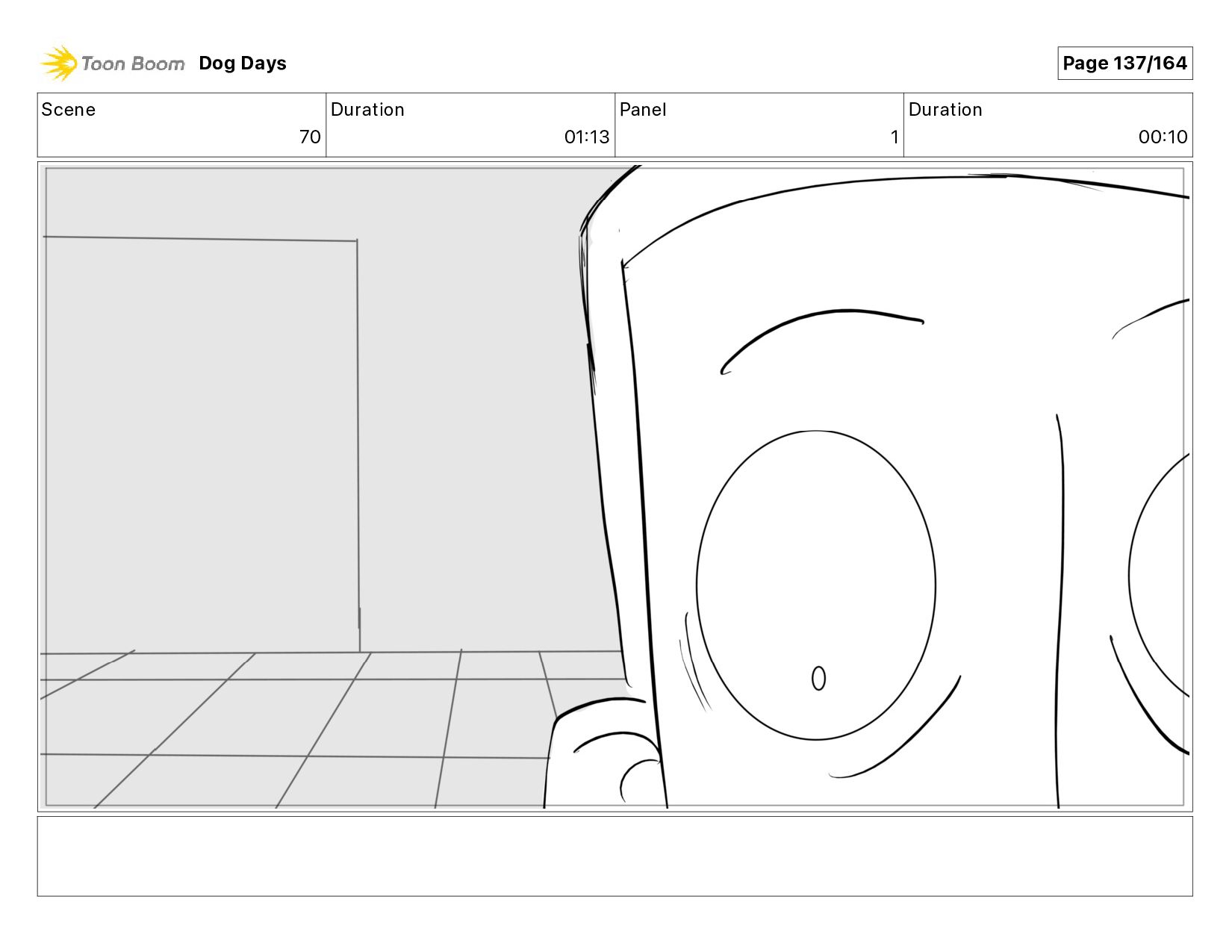Click the scene number 70
Screen dimensions: 1232x952
[x=310, y=137]
